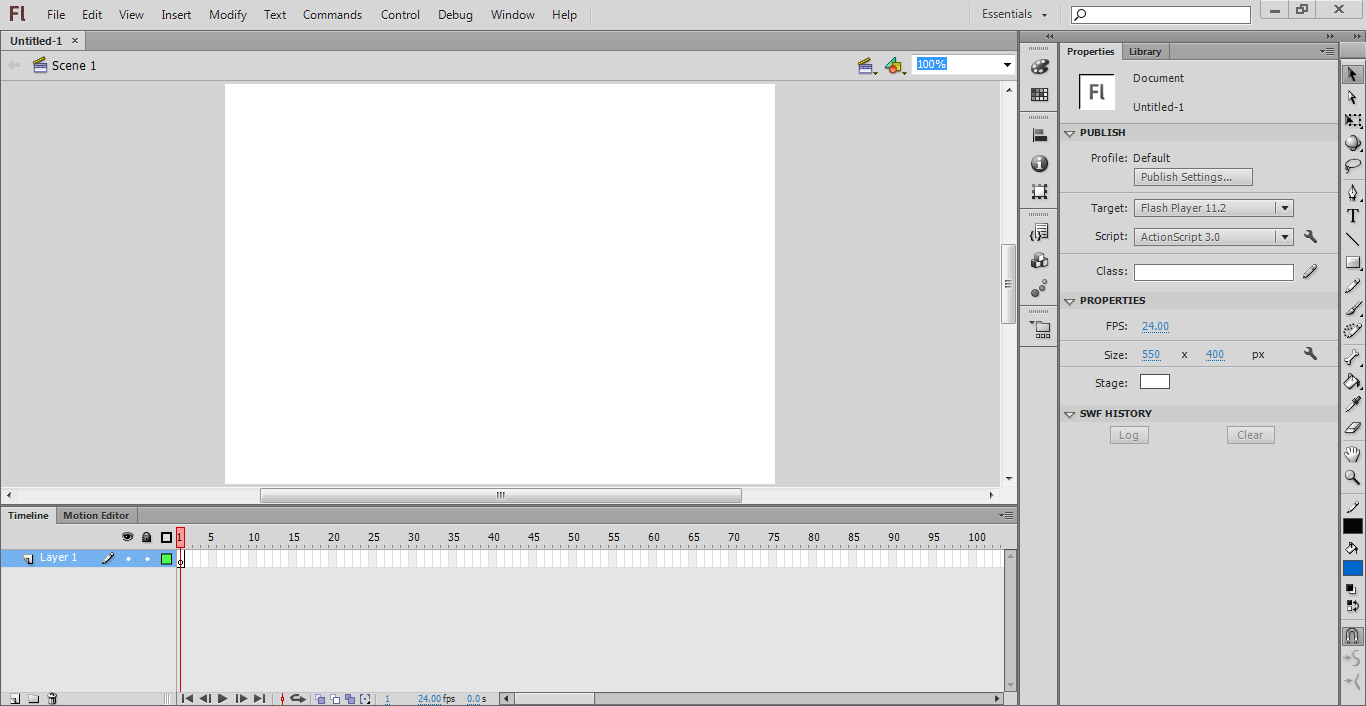Switch to the Library tab

coord(1145,52)
